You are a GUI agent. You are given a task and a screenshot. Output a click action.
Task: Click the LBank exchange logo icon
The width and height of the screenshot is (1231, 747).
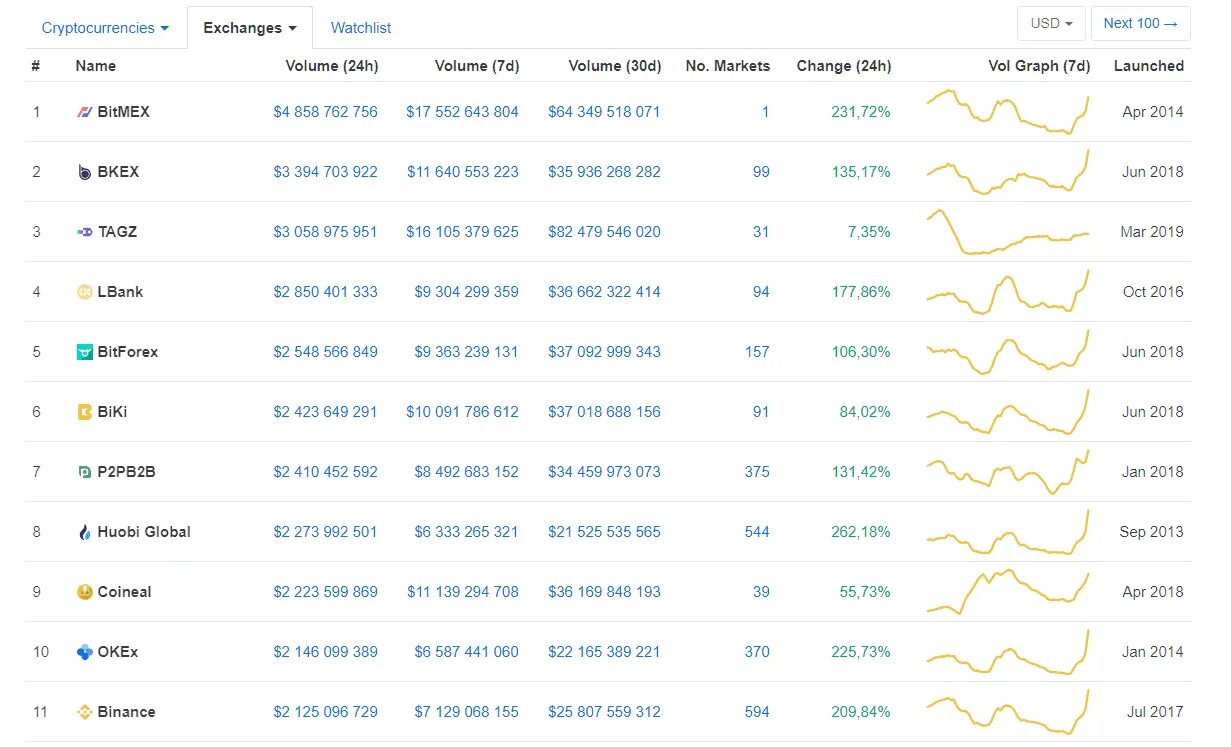point(85,292)
